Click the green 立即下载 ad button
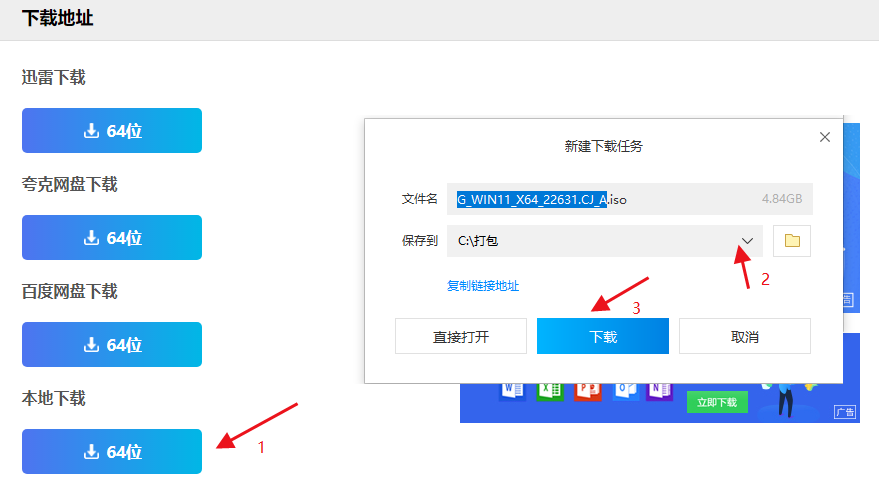This screenshot has height=486, width=879. [716, 402]
